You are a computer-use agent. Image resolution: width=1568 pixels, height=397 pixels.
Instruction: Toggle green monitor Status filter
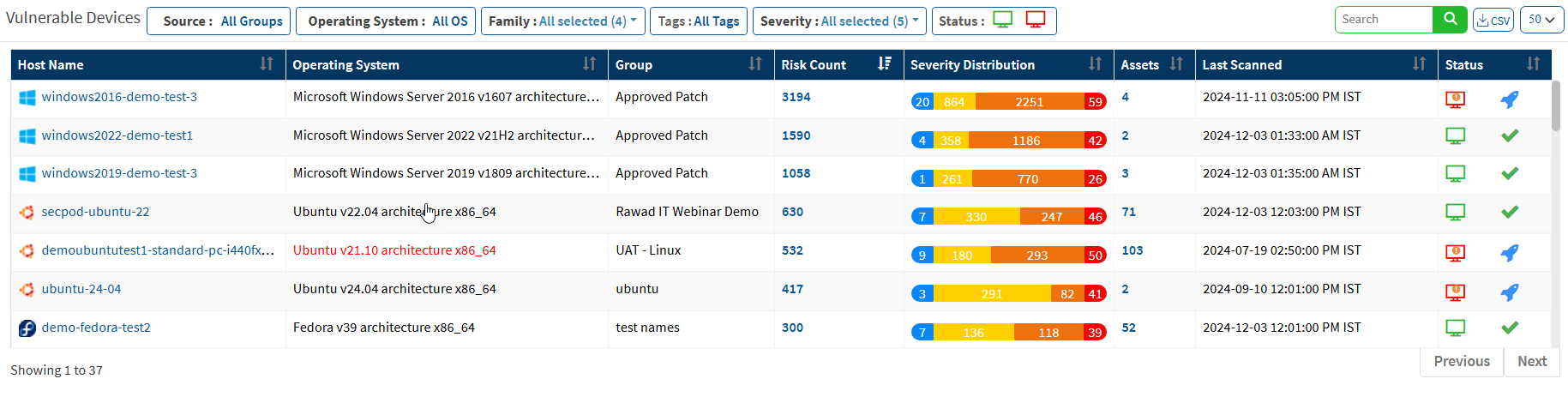(x=1002, y=21)
